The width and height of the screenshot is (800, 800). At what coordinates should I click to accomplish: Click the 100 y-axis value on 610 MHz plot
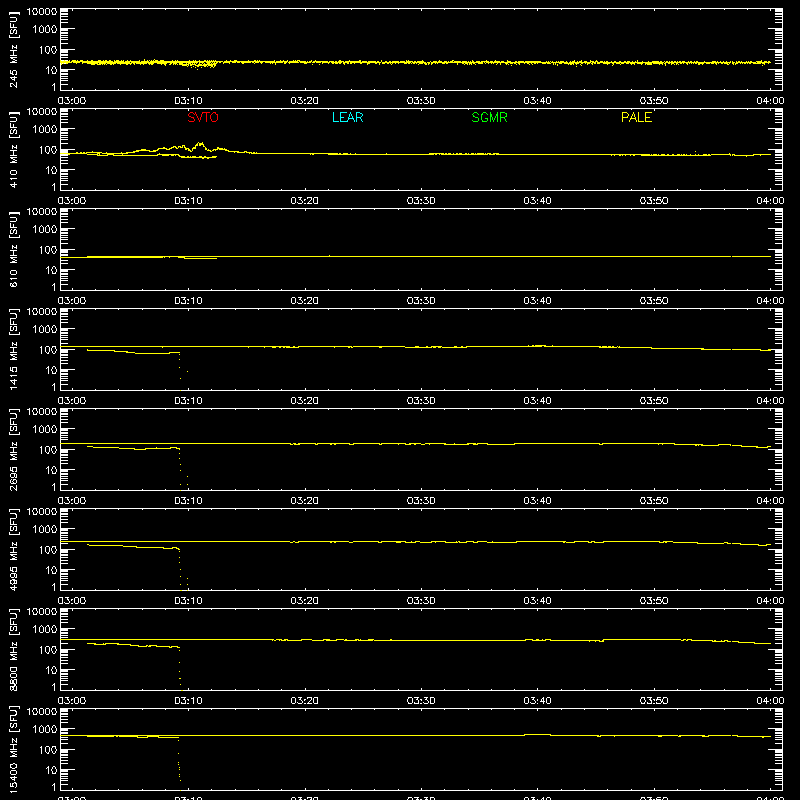coord(48,250)
